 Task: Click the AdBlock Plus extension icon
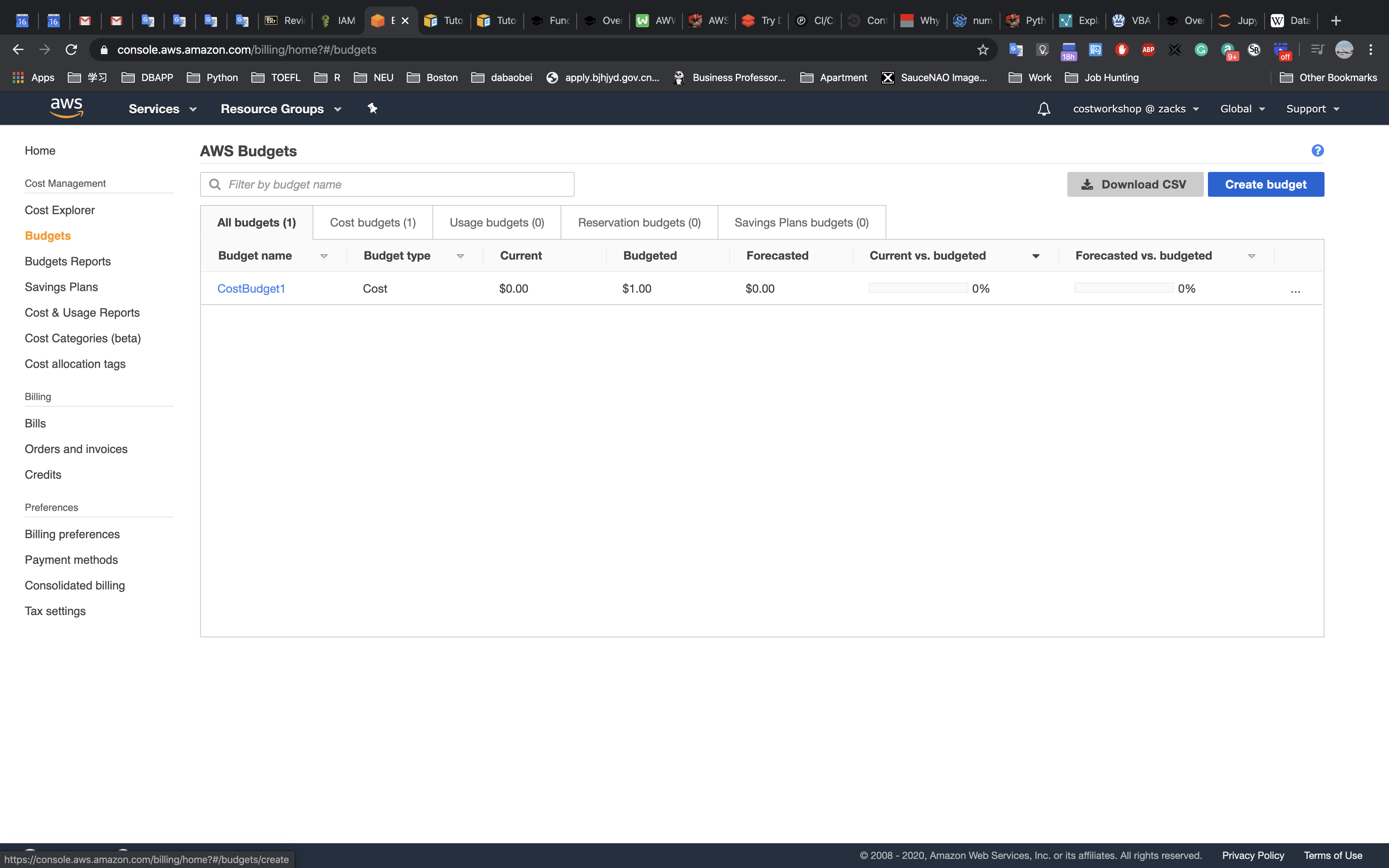[x=1148, y=50]
